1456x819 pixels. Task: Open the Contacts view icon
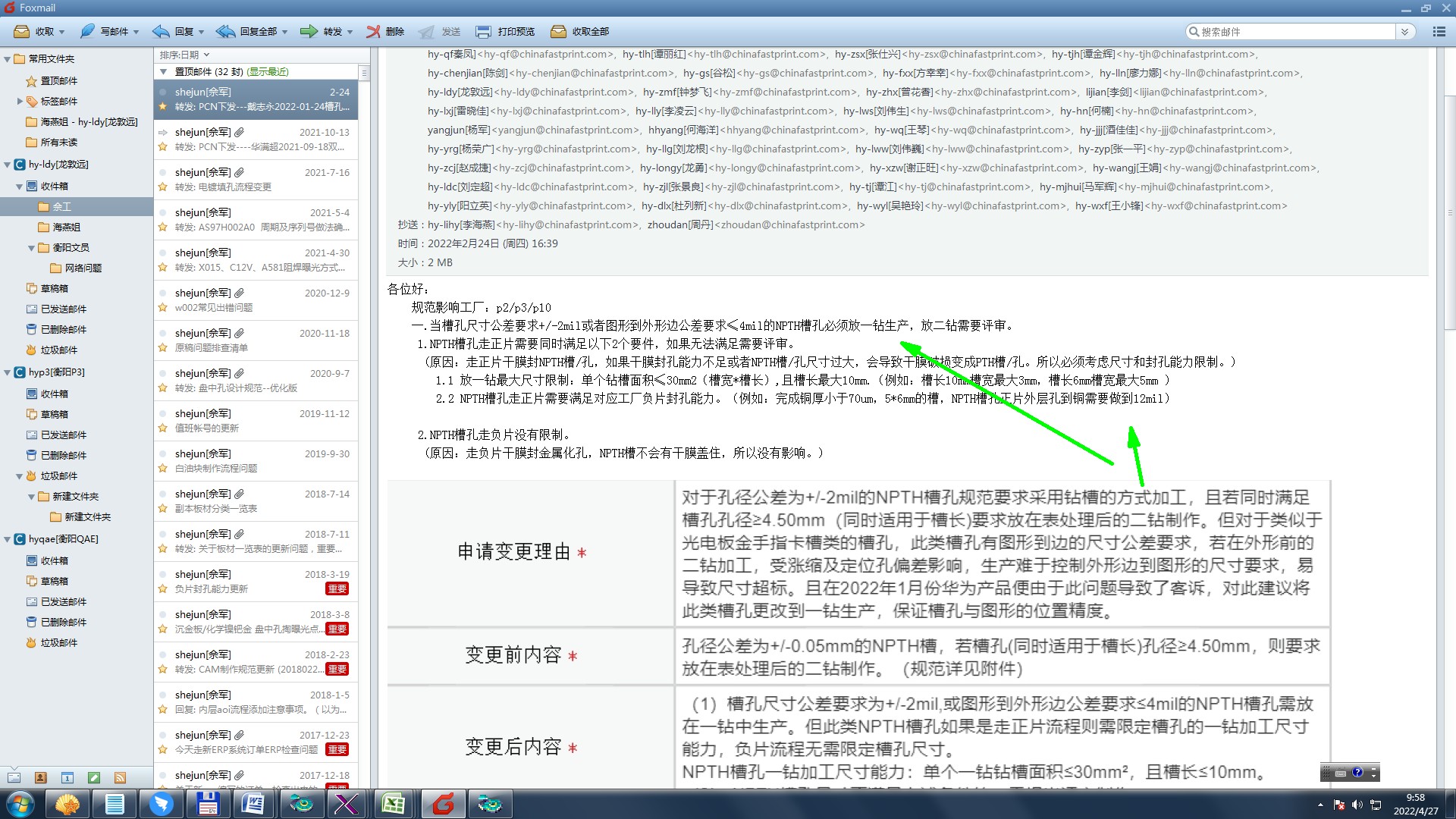click(x=41, y=777)
